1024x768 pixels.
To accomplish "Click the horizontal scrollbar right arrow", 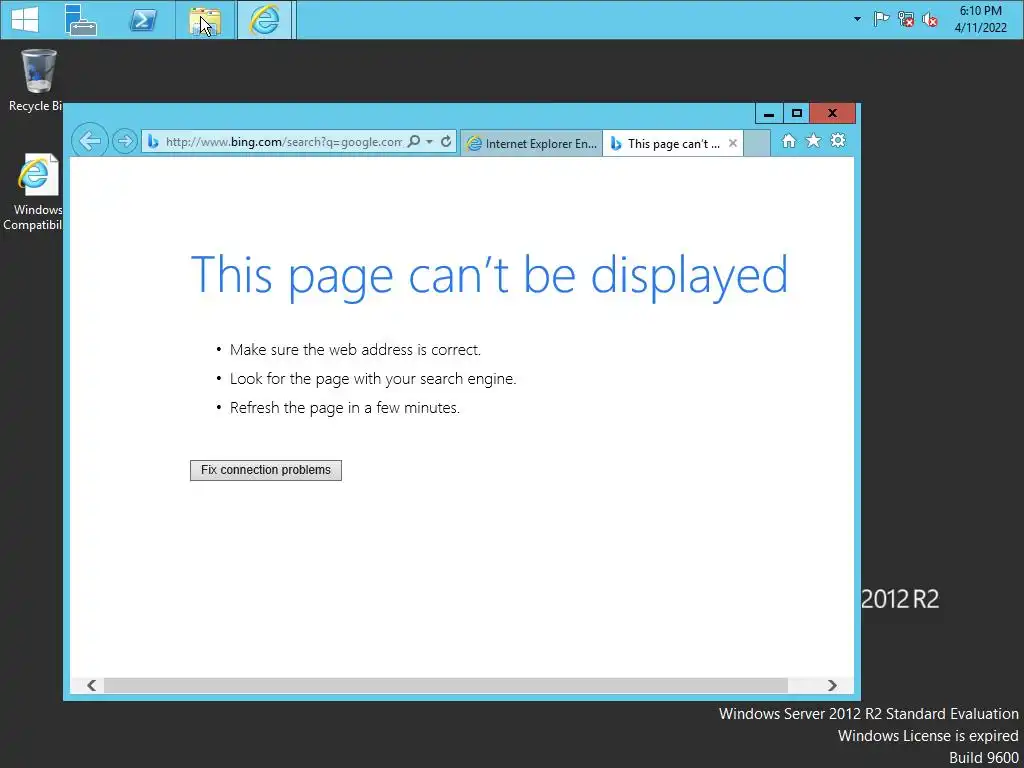I will (832, 685).
